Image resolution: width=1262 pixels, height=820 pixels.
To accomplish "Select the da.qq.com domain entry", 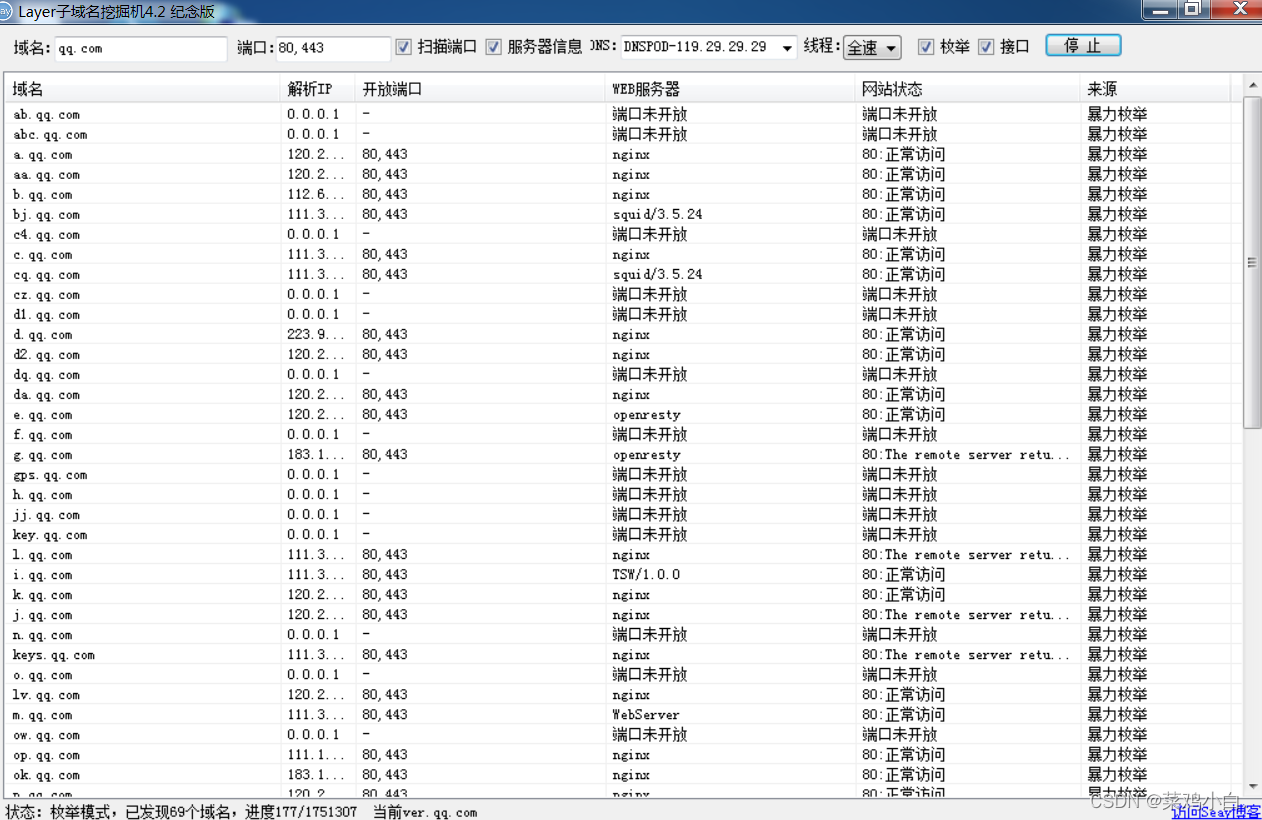I will (46, 395).
